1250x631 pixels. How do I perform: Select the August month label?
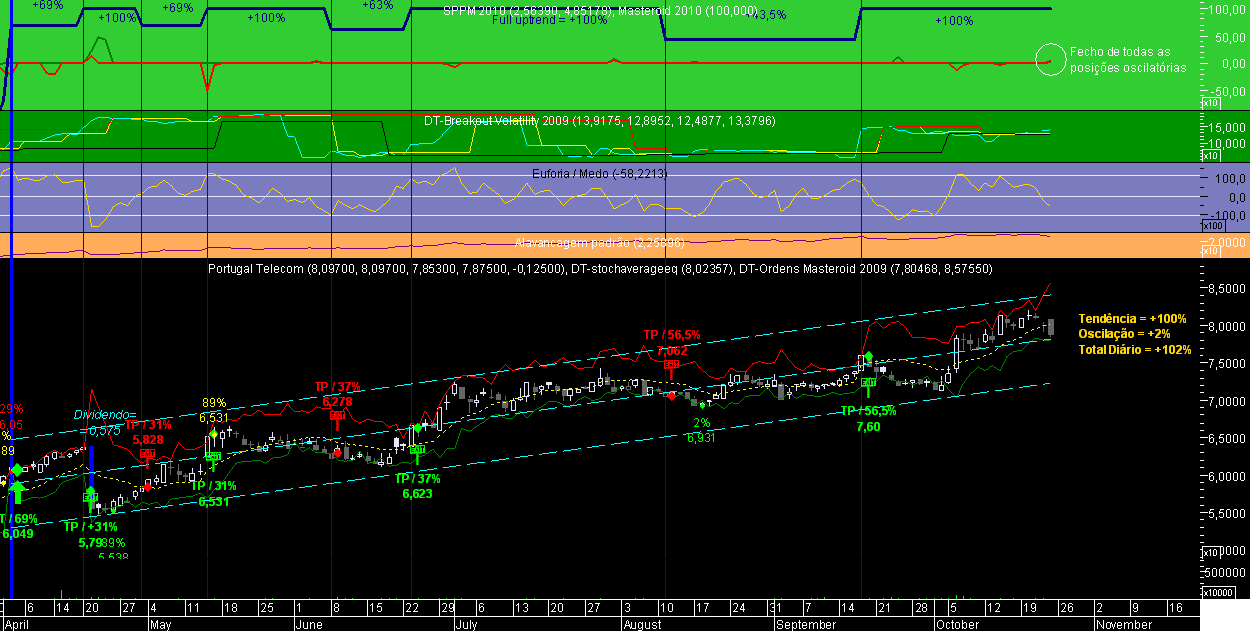(642, 624)
